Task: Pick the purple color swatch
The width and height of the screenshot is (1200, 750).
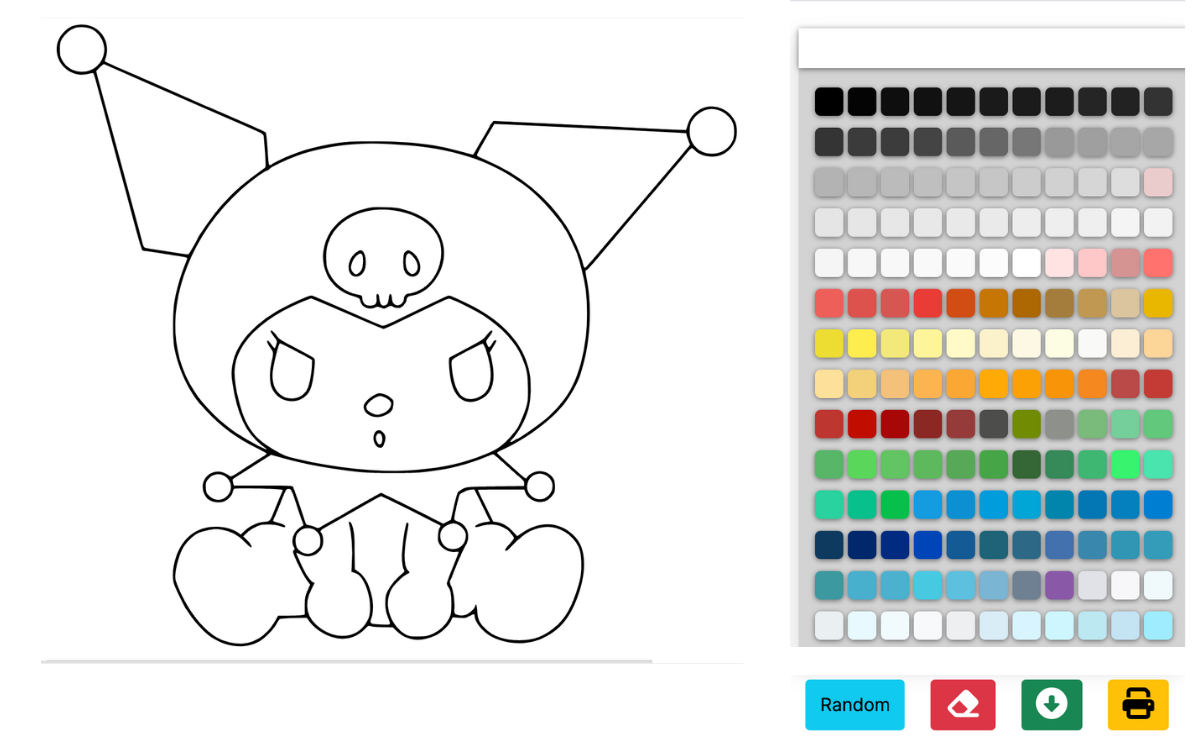Action: click(x=1059, y=585)
